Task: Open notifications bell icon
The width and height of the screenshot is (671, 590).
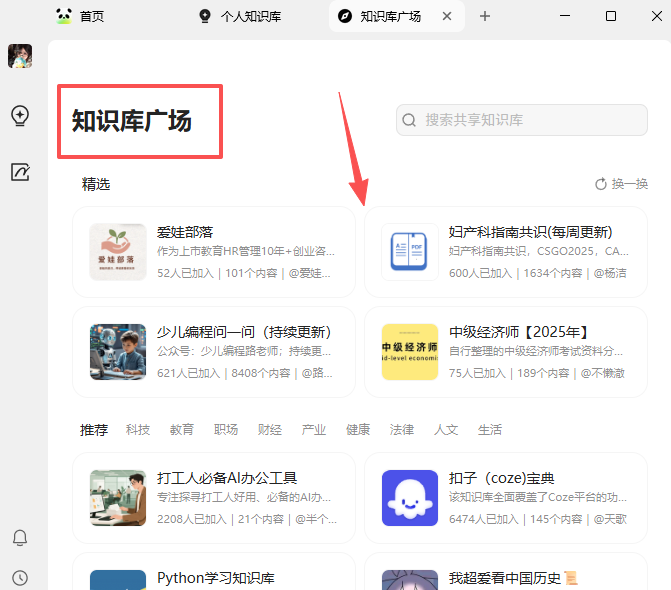Action: click(20, 538)
